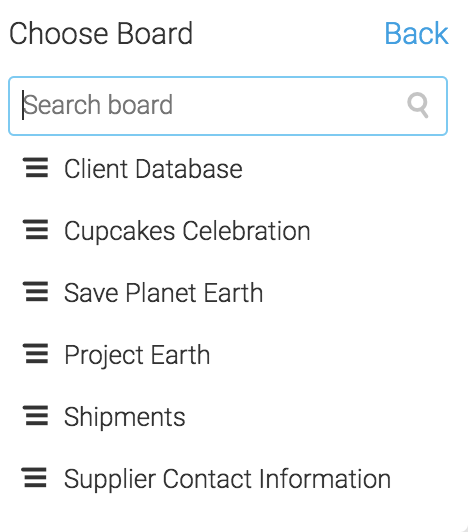
Task: Click the magnifying glass search icon
Action: click(x=418, y=105)
